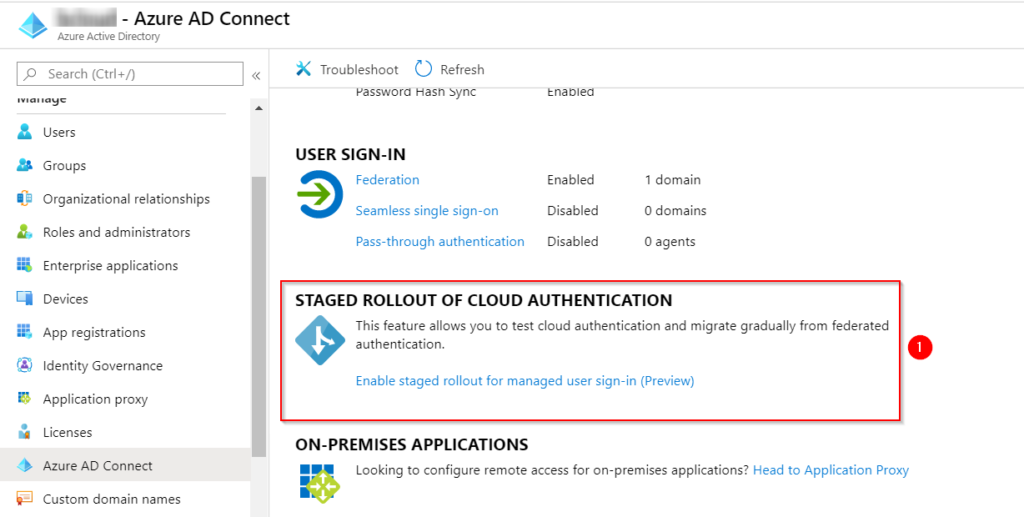
Task: Focus the Search (Ctrl+/) field
Action: tap(130, 74)
